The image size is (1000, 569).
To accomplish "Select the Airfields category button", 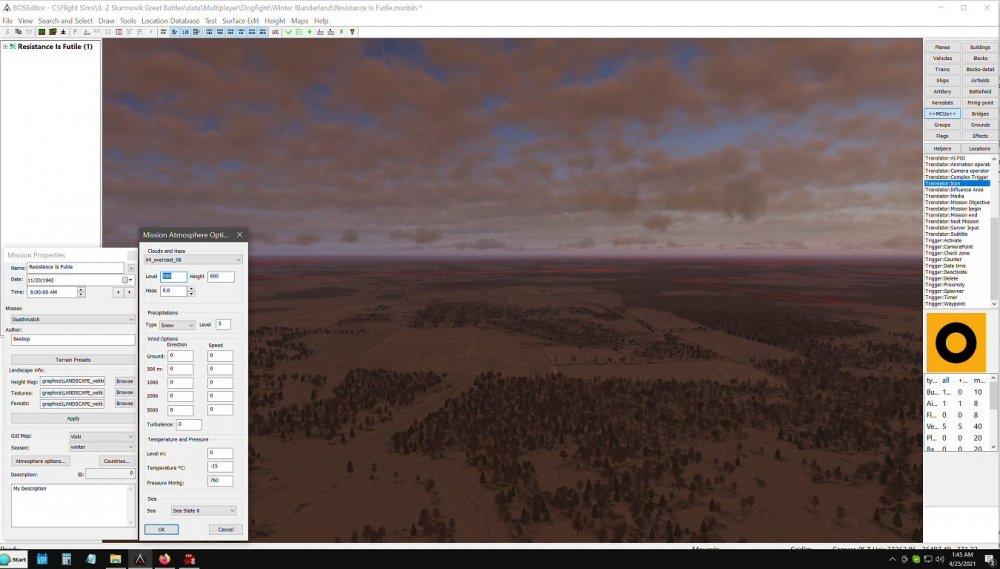I will pos(980,80).
